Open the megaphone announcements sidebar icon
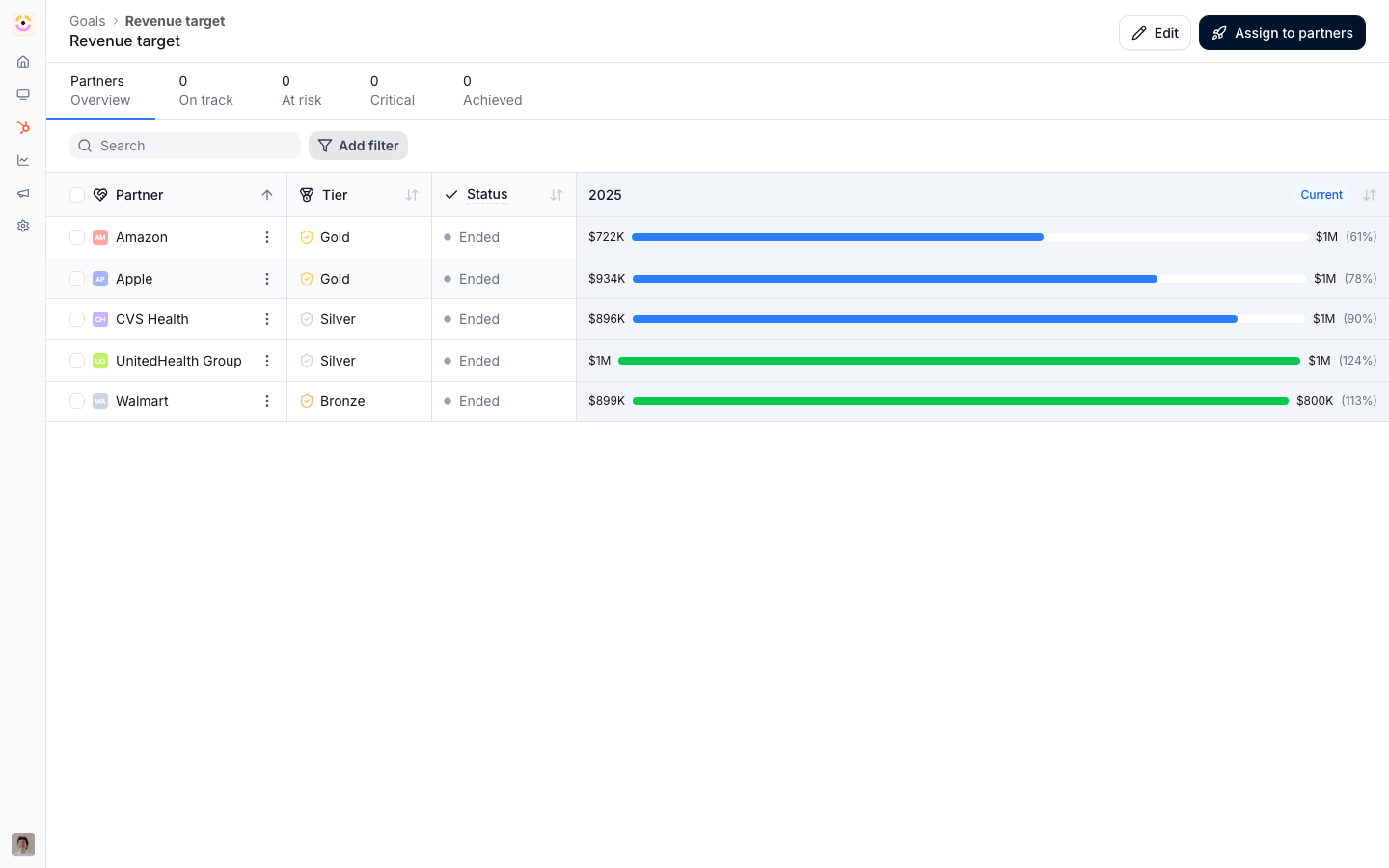This screenshot has height=868, width=1389. (x=23, y=193)
